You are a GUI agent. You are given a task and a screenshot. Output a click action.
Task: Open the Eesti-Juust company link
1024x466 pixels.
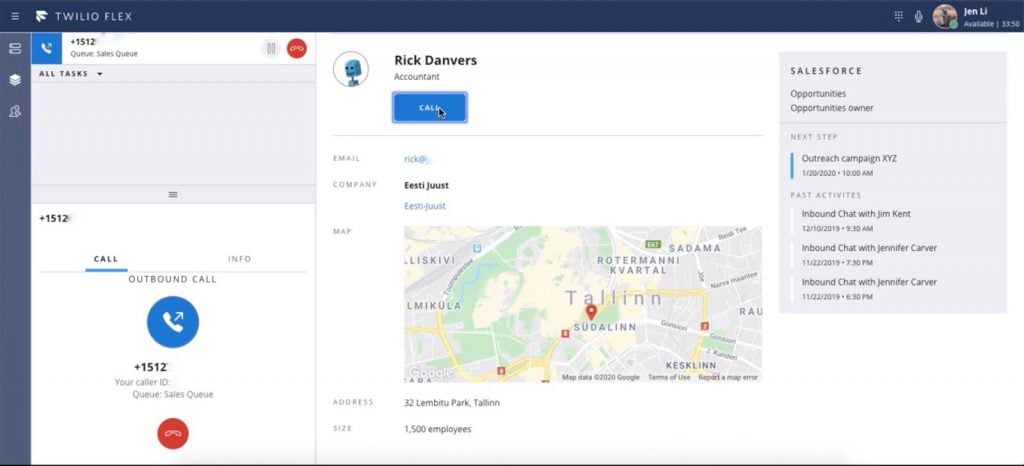tap(425, 206)
